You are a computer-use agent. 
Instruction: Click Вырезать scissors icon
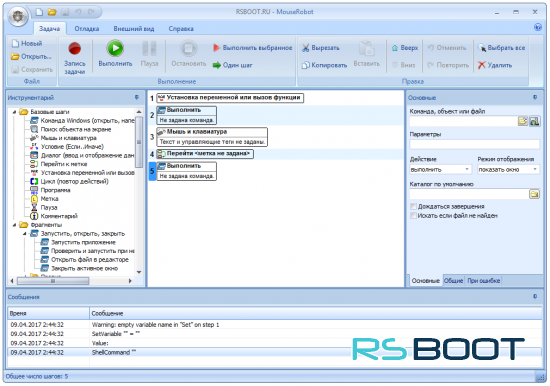(306, 48)
